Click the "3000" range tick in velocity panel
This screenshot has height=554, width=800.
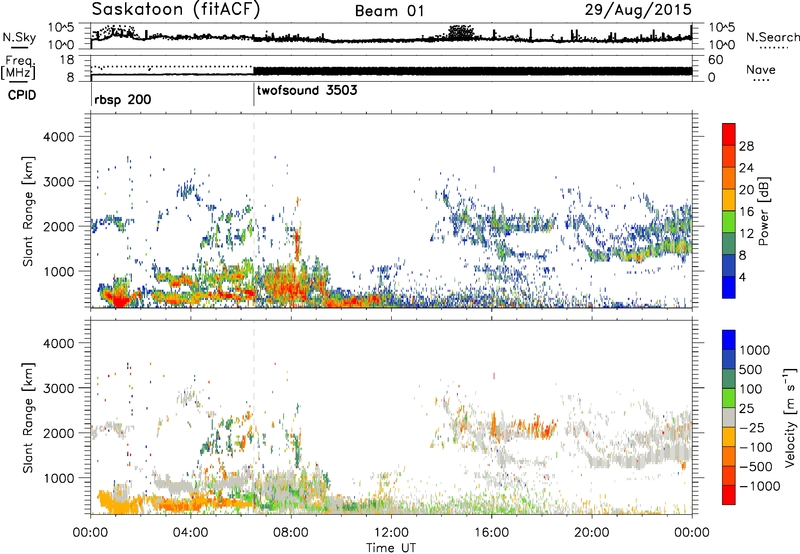coord(58,388)
